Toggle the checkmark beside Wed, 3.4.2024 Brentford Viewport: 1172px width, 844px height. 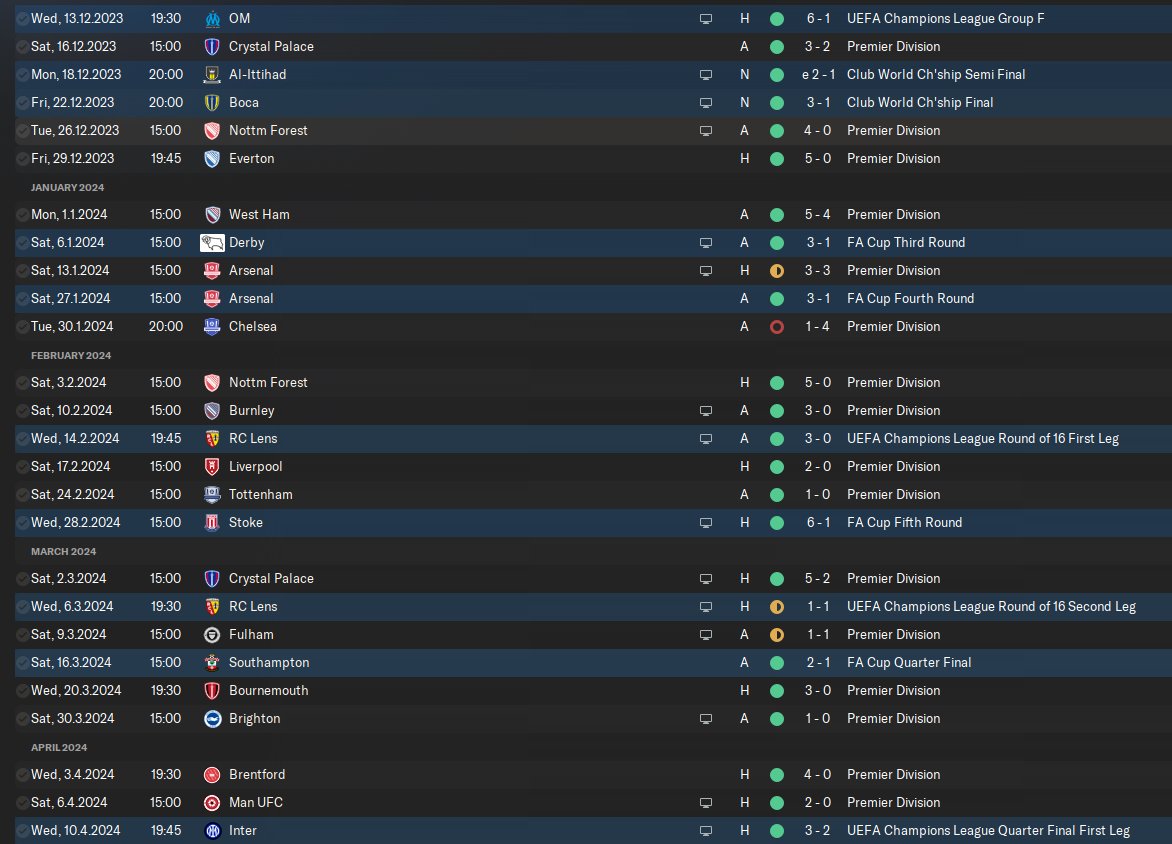click(22, 774)
